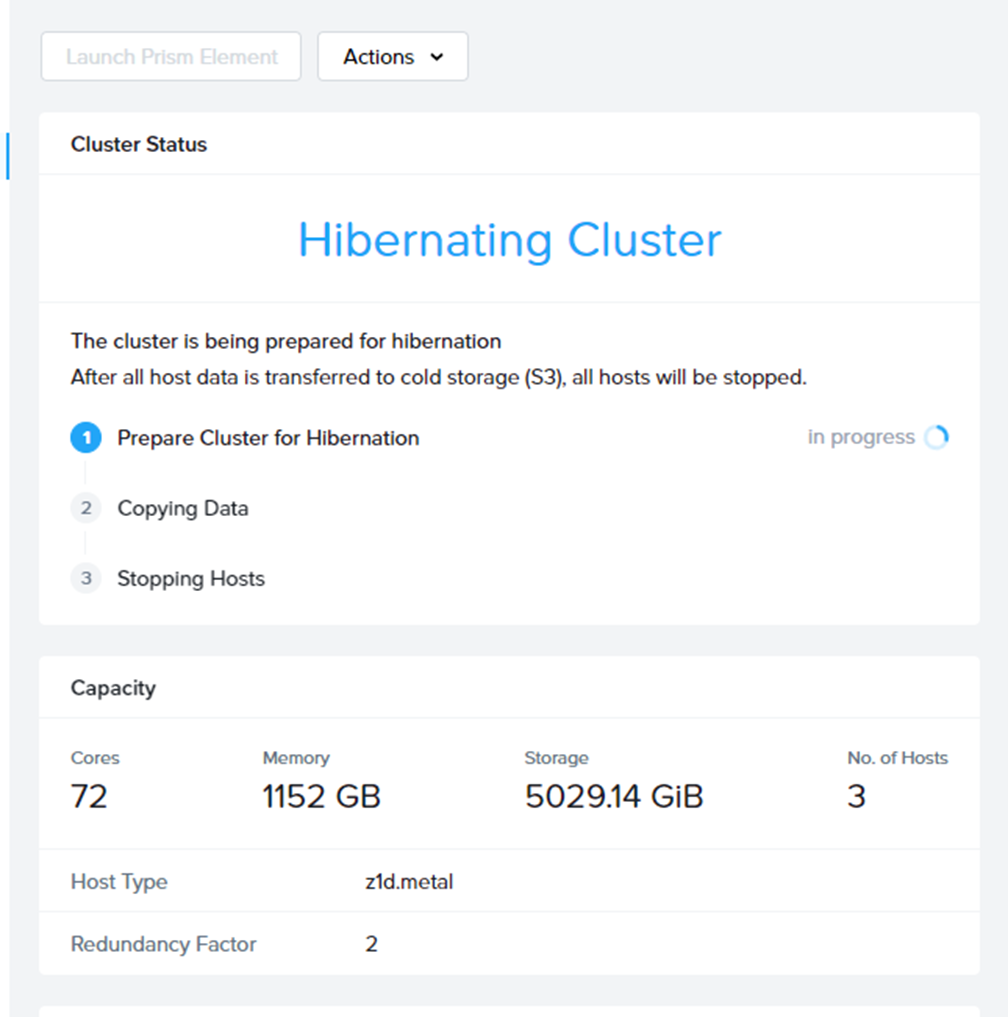The height and width of the screenshot is (1017, 1008).
Task: Click the Cores value 72
Action: 89,796
